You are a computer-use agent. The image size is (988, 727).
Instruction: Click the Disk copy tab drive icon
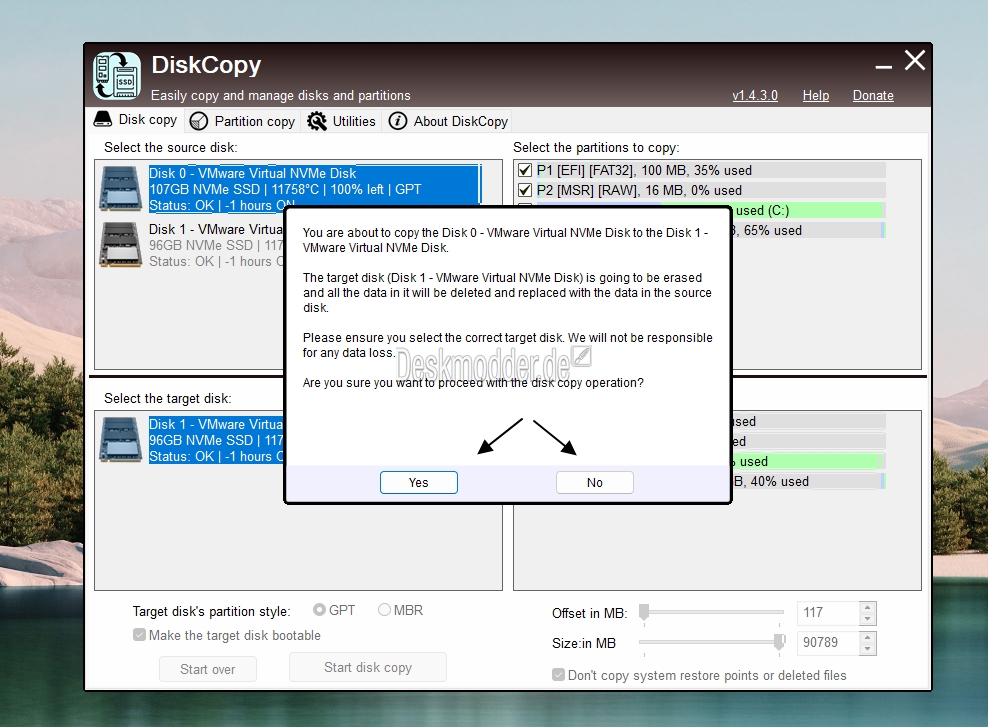(103, 119)
